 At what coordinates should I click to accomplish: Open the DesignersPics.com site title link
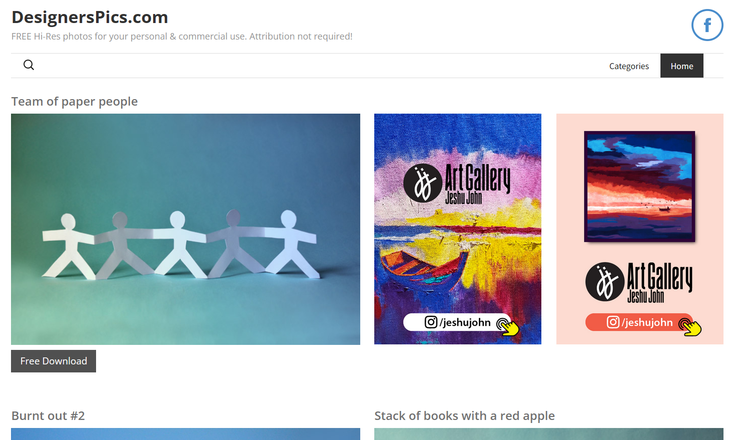tap(90, 17)
